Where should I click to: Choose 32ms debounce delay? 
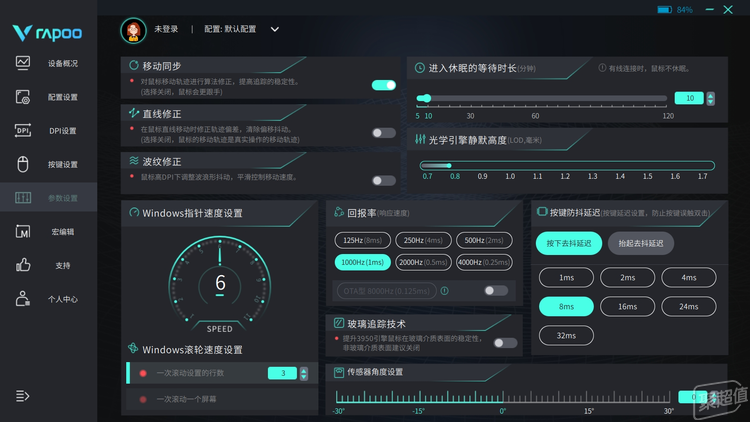[x=566, y=335]
